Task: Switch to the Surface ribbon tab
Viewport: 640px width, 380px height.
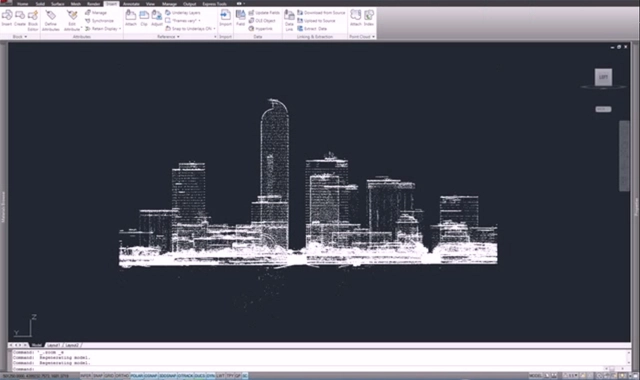Action: (x=58, y=4)
